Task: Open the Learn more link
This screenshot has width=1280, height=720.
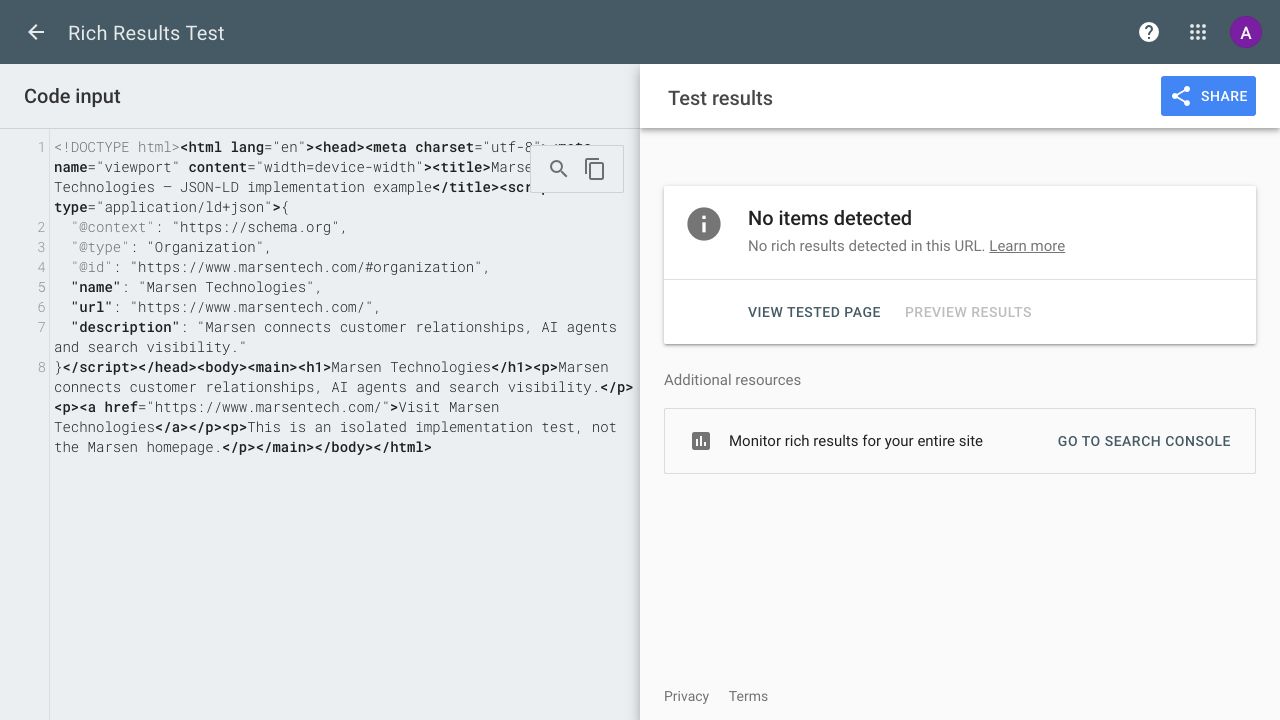Action: click(x=1027, y=246)
